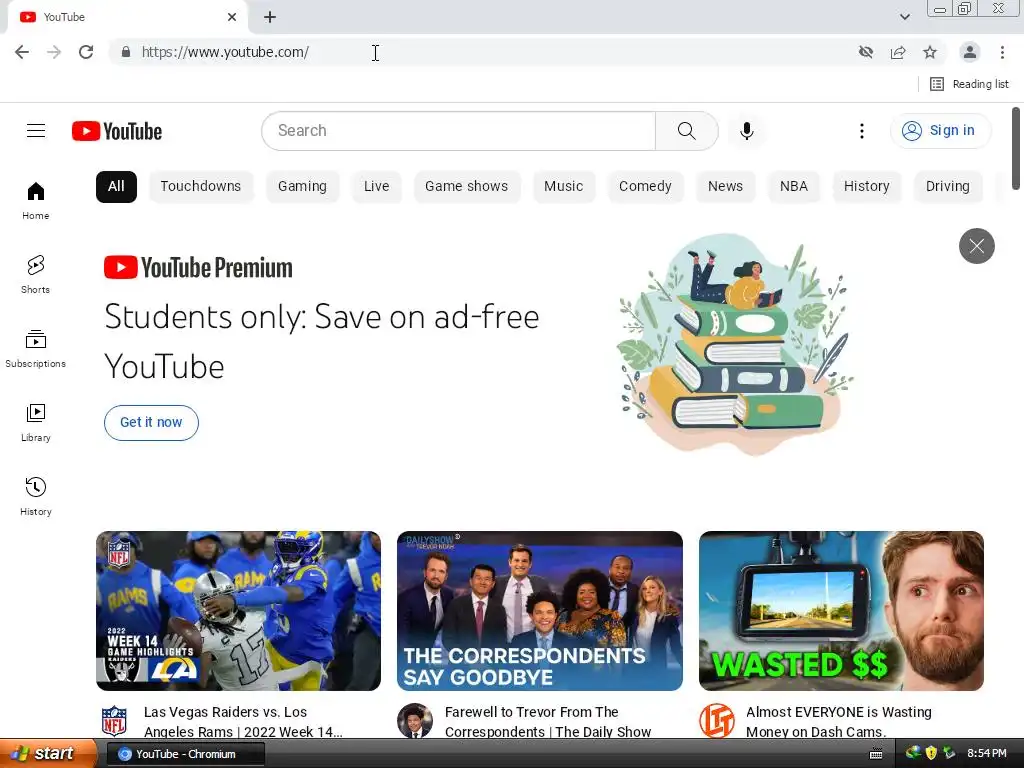The image size is (1024, 768).
Task: Select the Touchdowns filter chip
Action: (200, 187)
